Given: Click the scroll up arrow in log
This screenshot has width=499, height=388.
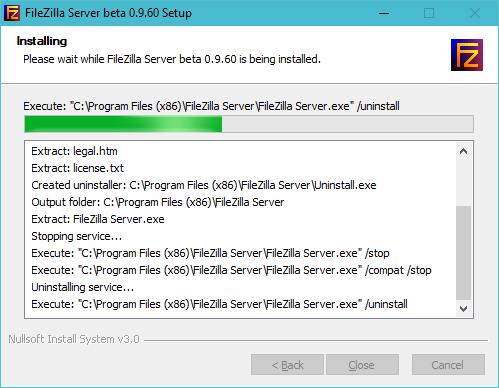Looking at the screenshot, I should pyautogui.click(x=463, y=152).
